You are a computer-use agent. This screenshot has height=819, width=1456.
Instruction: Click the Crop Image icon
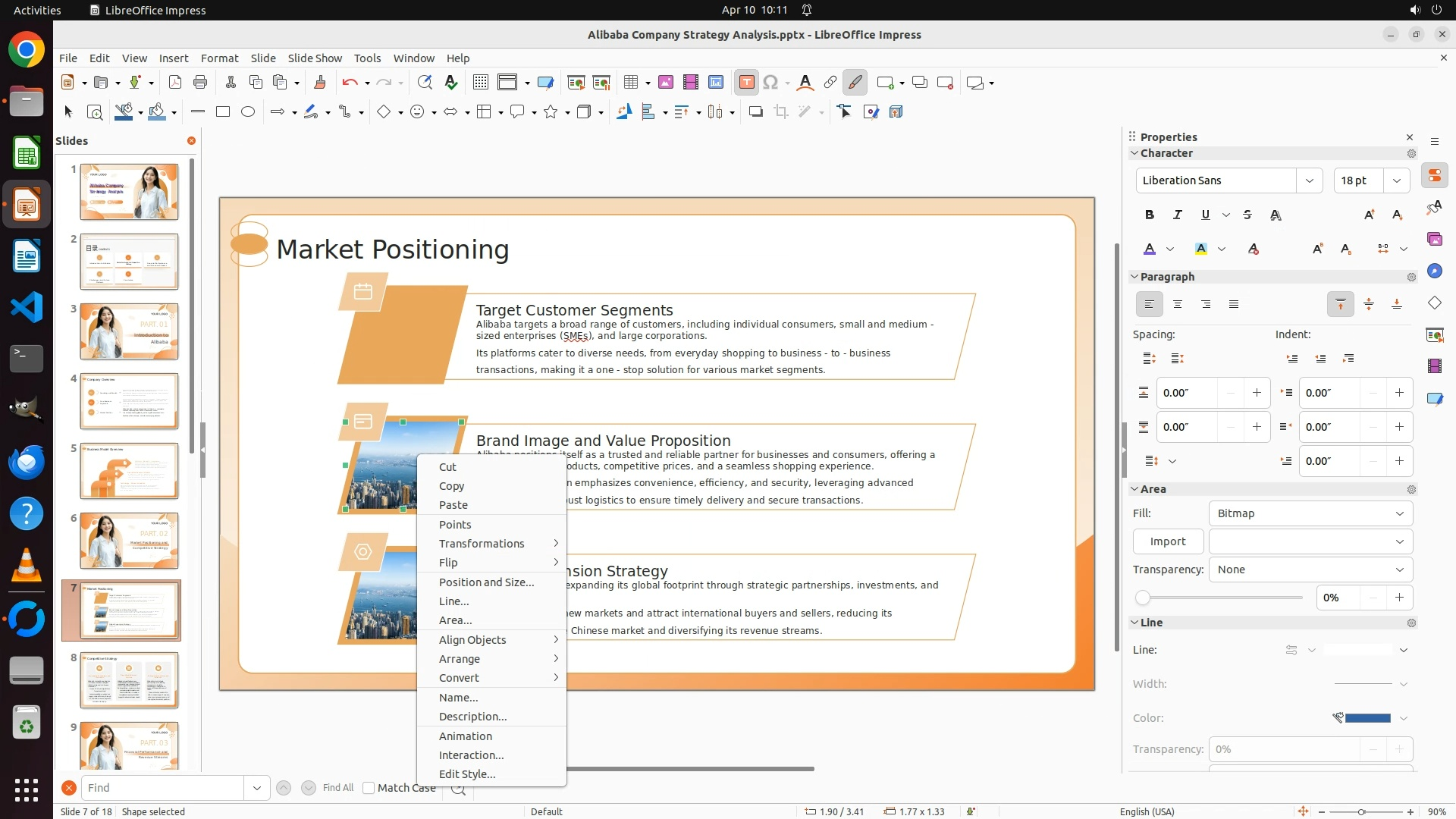[780, 112]
